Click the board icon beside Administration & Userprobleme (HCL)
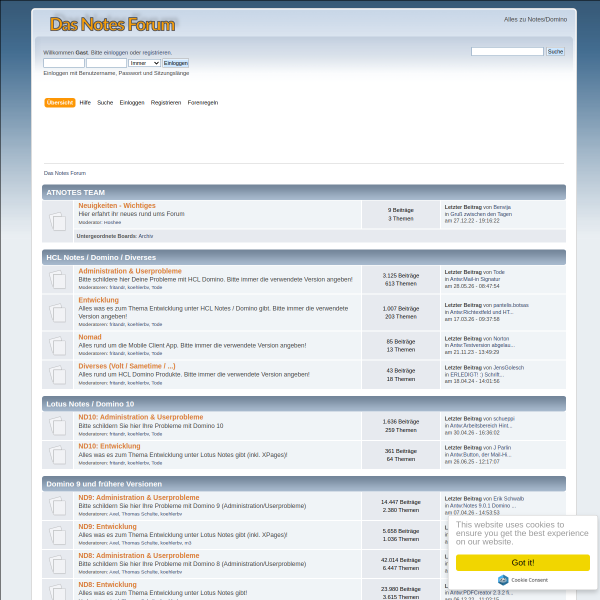Image resolution: width=600 pixels, height=600 pixels. coord(57,279)
